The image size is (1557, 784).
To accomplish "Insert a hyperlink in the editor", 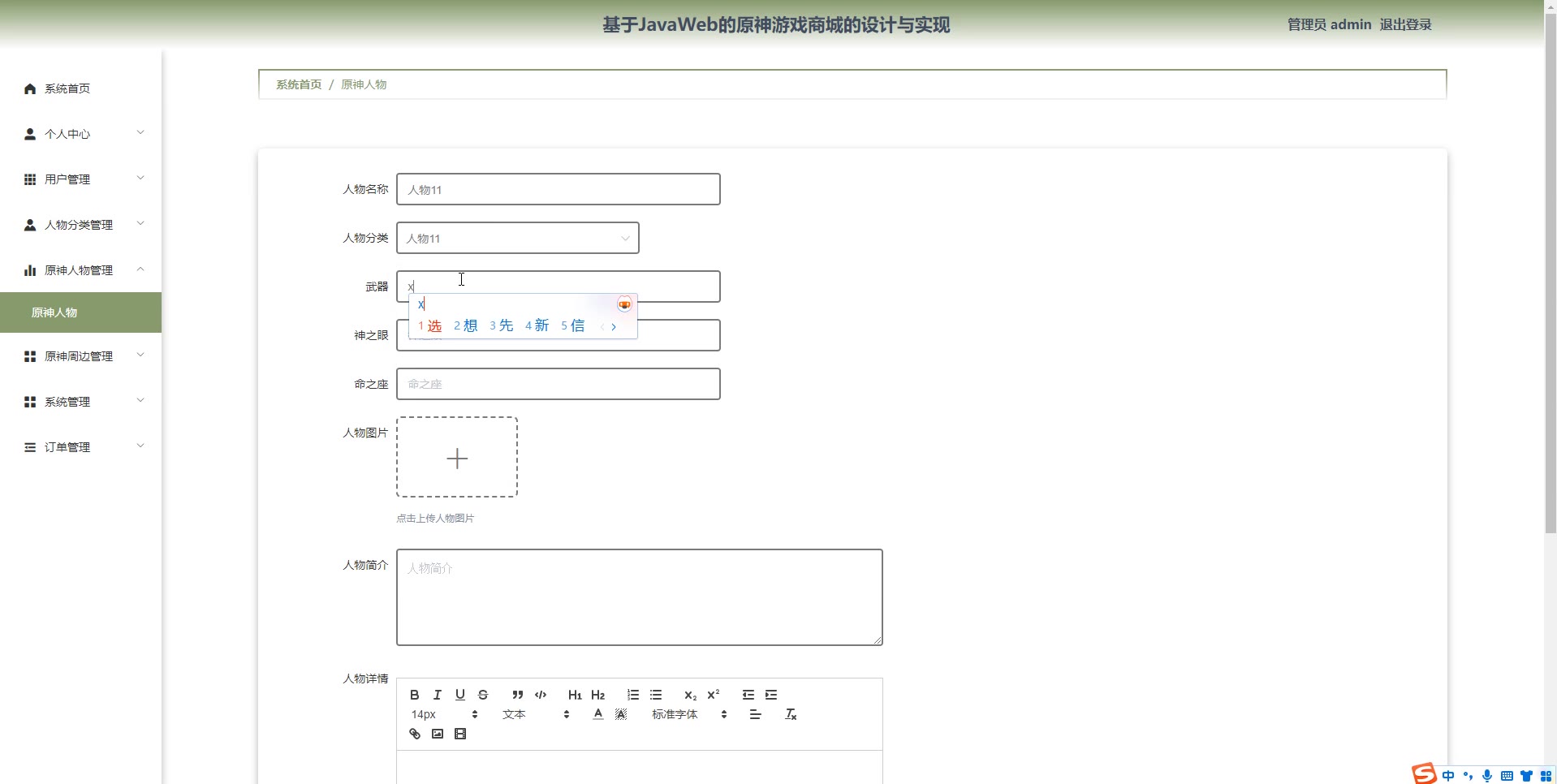I will [415, 734].
